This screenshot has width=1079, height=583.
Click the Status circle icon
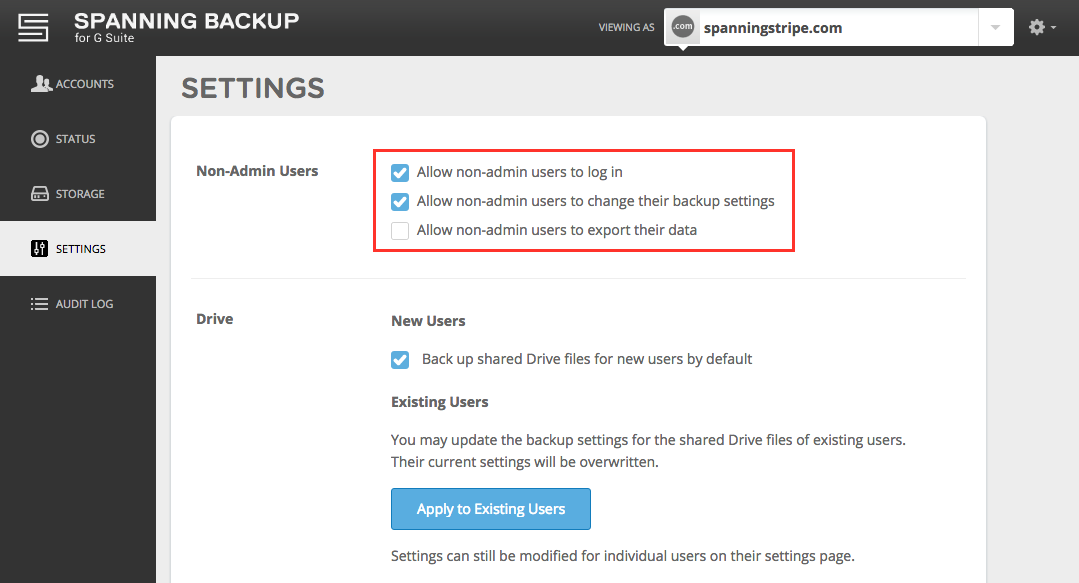(x=40, y=139)
